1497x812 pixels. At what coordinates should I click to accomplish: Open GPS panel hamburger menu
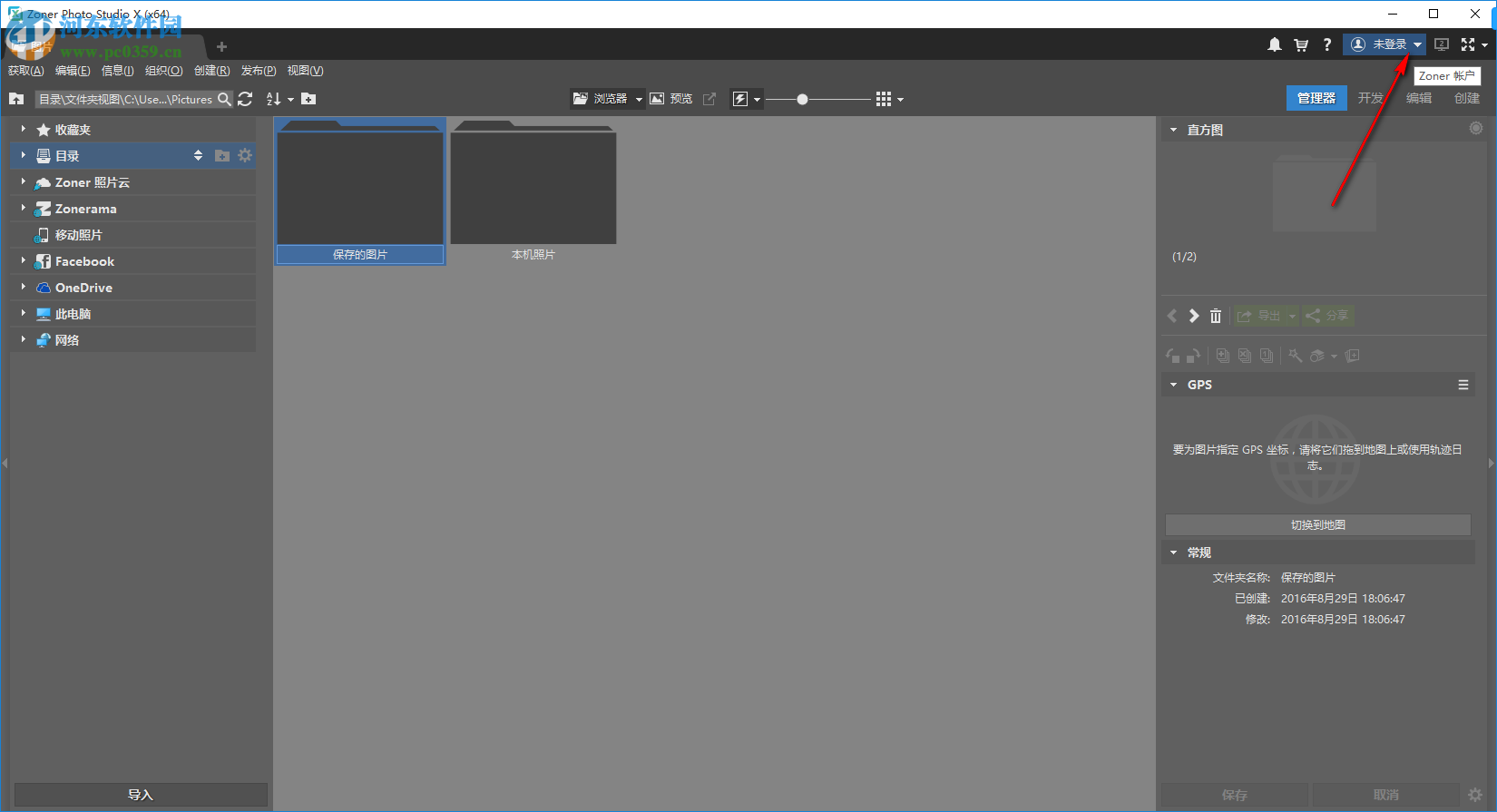1463,385
